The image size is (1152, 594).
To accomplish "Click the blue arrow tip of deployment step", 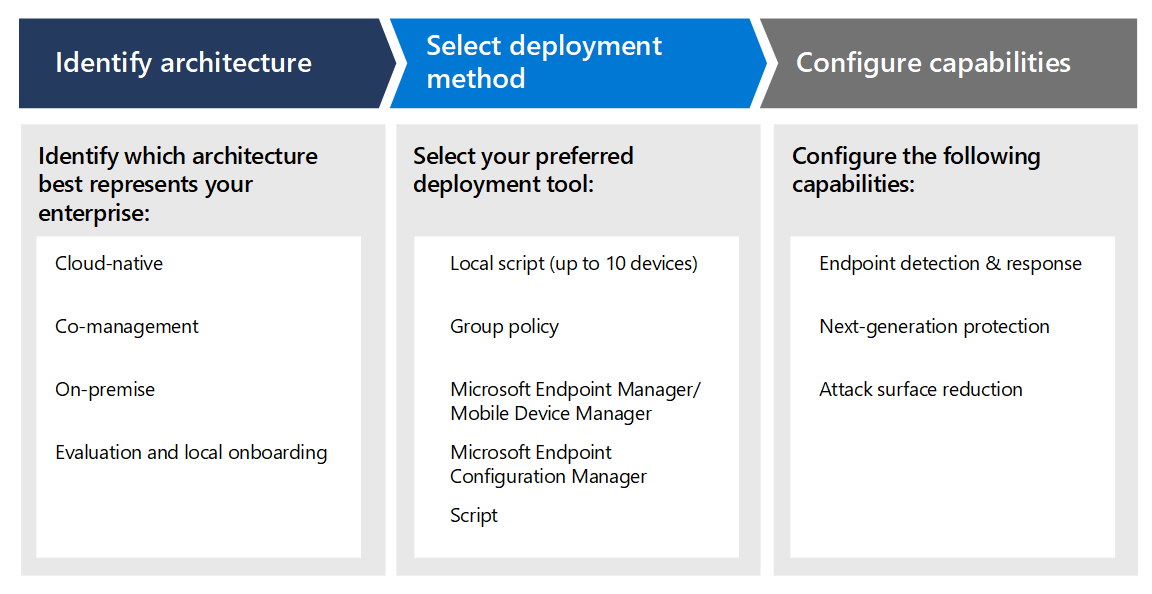I will point(758,63).
